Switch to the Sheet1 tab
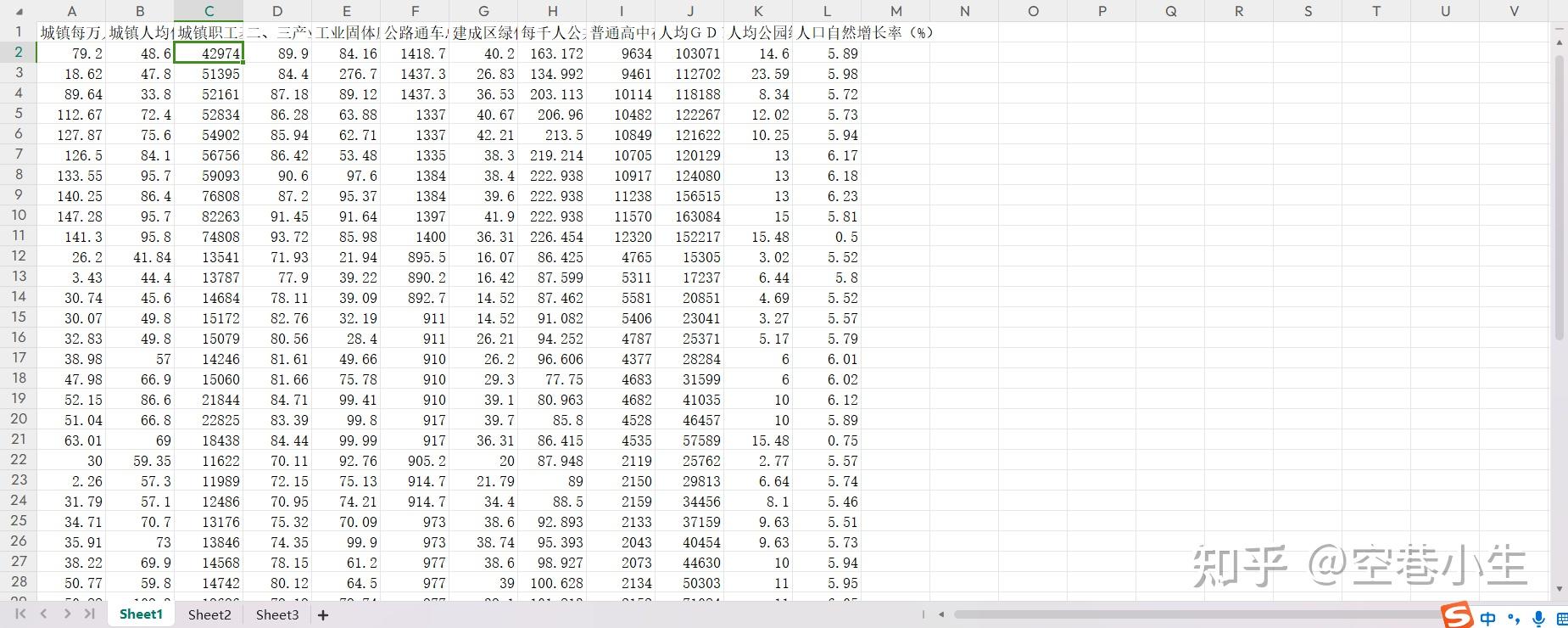The height and width of the screenshot is (628, 1568). (141, 614)
